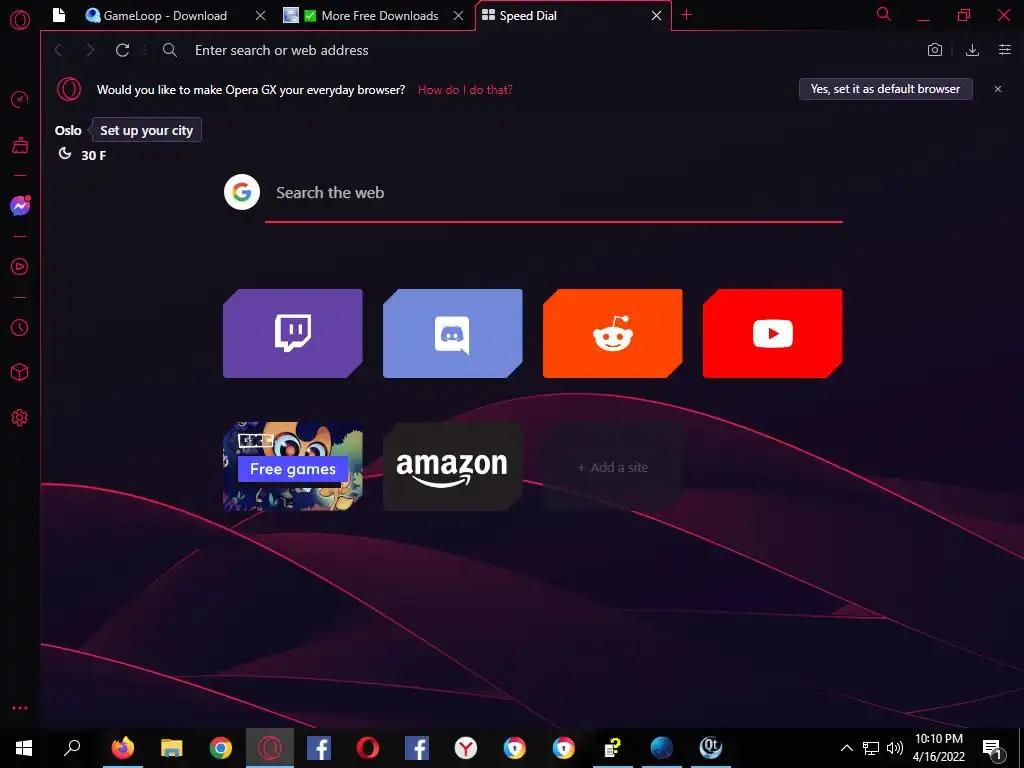This screenshot has width=1024, height=768.
Task: Open sidebar three-dots setup menu
Action: [x=20, y=708]
